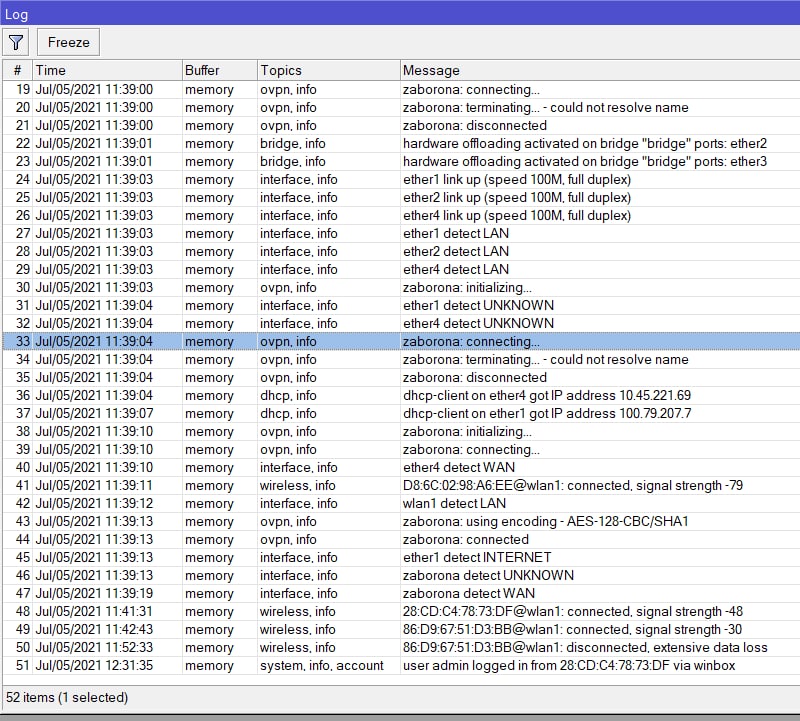
Task: Click the Log window title
Action: click(x=16, y=14)
